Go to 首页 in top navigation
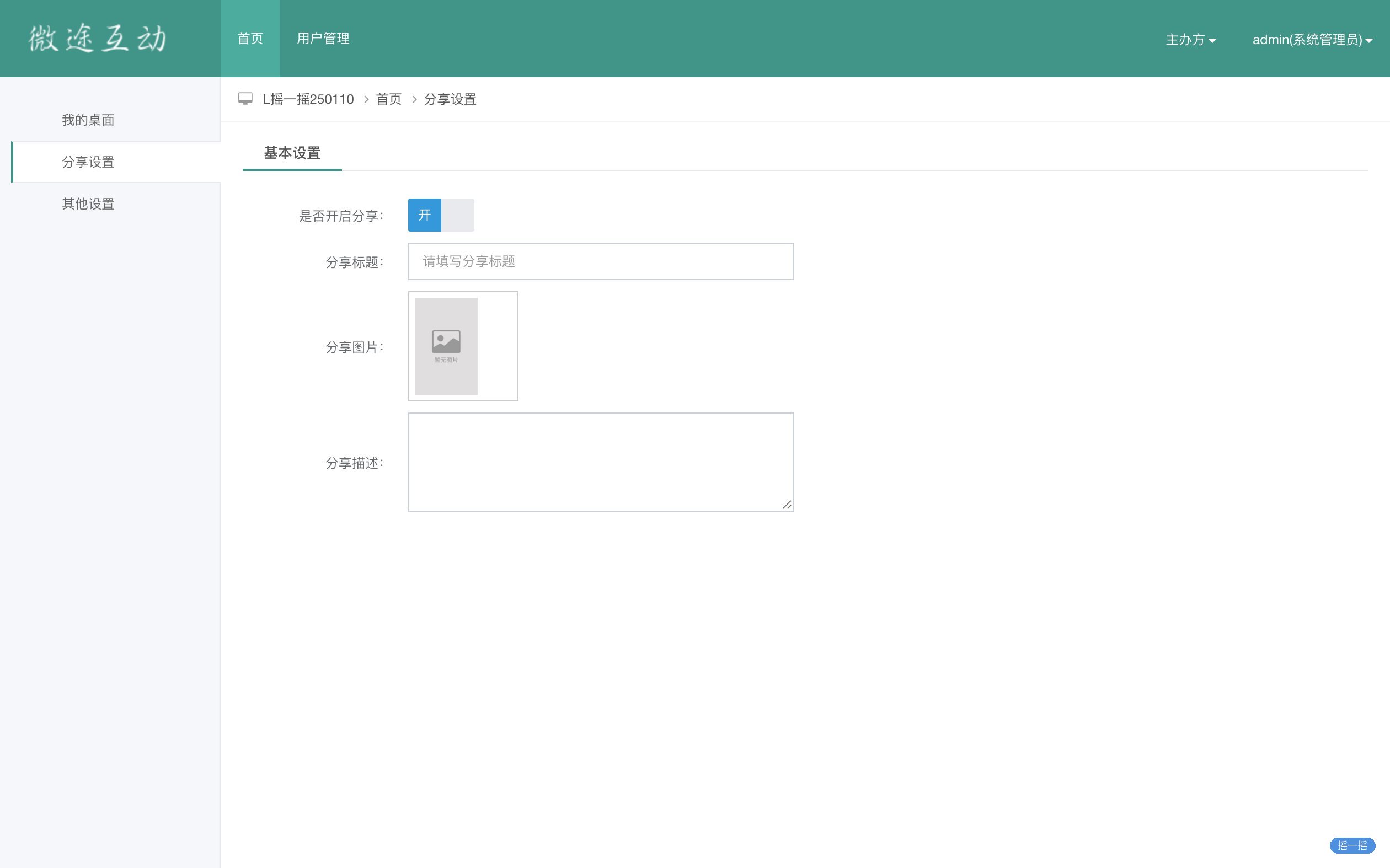This screenshot has height=868, width=1390. 250,39
